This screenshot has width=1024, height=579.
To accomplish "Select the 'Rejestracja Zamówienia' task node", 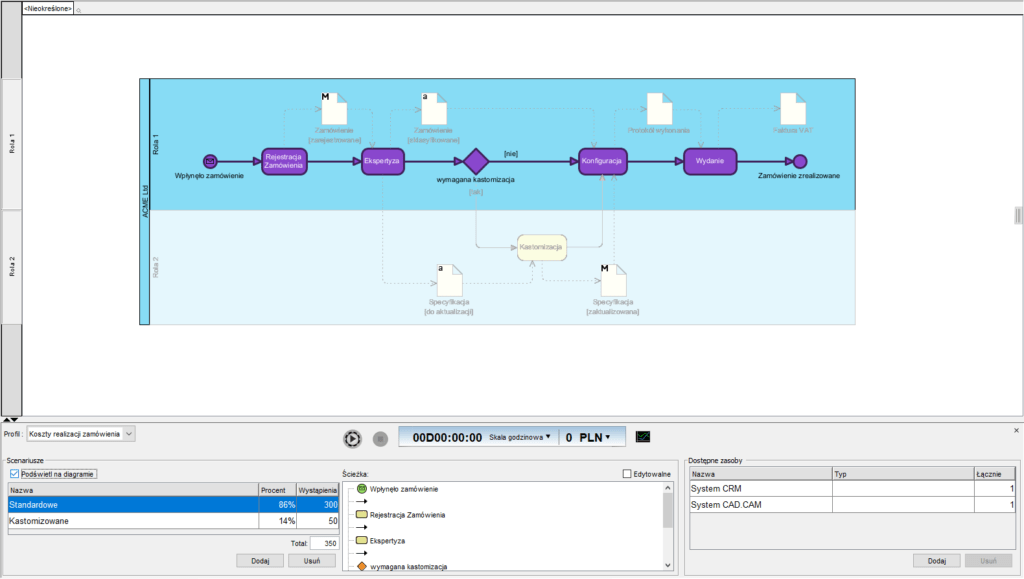I will coord(284,161).
